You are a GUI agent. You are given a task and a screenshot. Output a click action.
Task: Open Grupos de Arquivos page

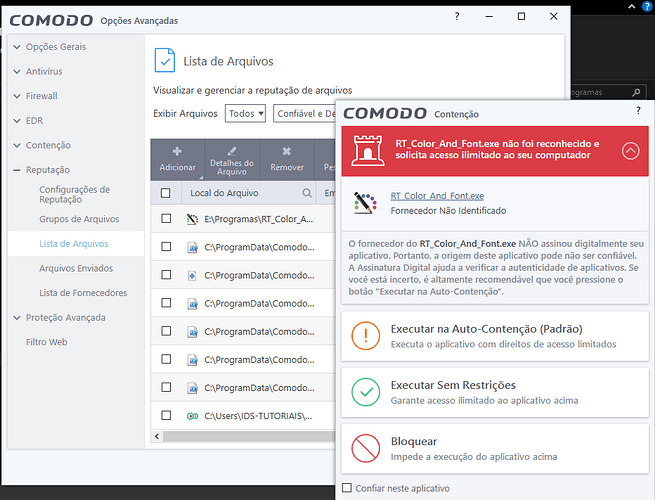pyautogui.click(x=79, y=219)
